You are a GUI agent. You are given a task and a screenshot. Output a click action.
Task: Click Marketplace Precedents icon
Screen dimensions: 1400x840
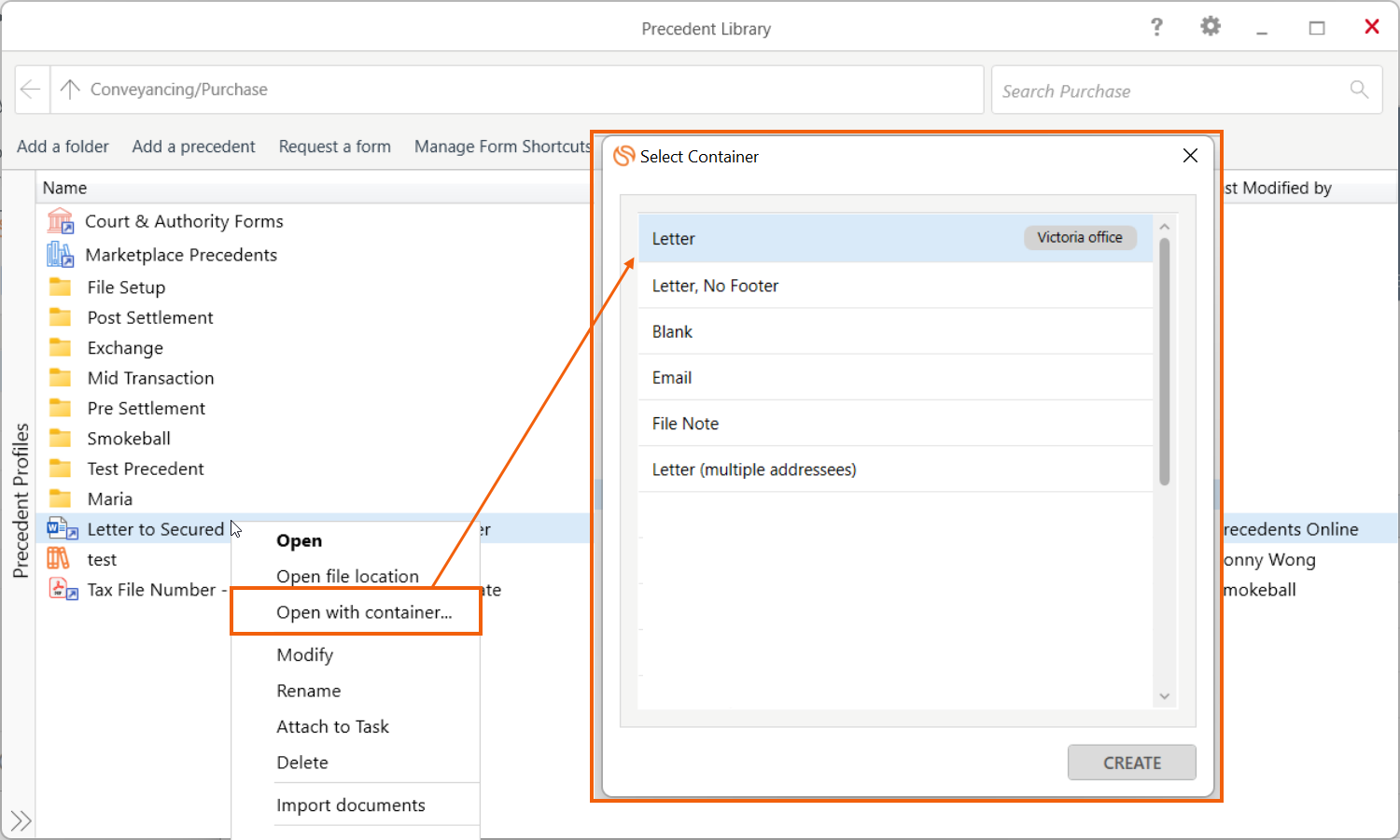pos(61,254)
